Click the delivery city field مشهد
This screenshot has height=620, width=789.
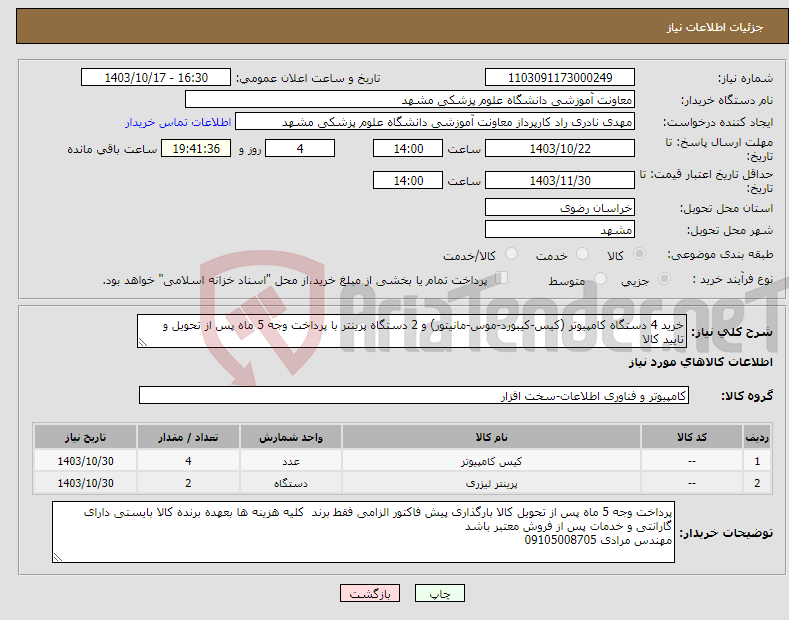tap(560, 229)
